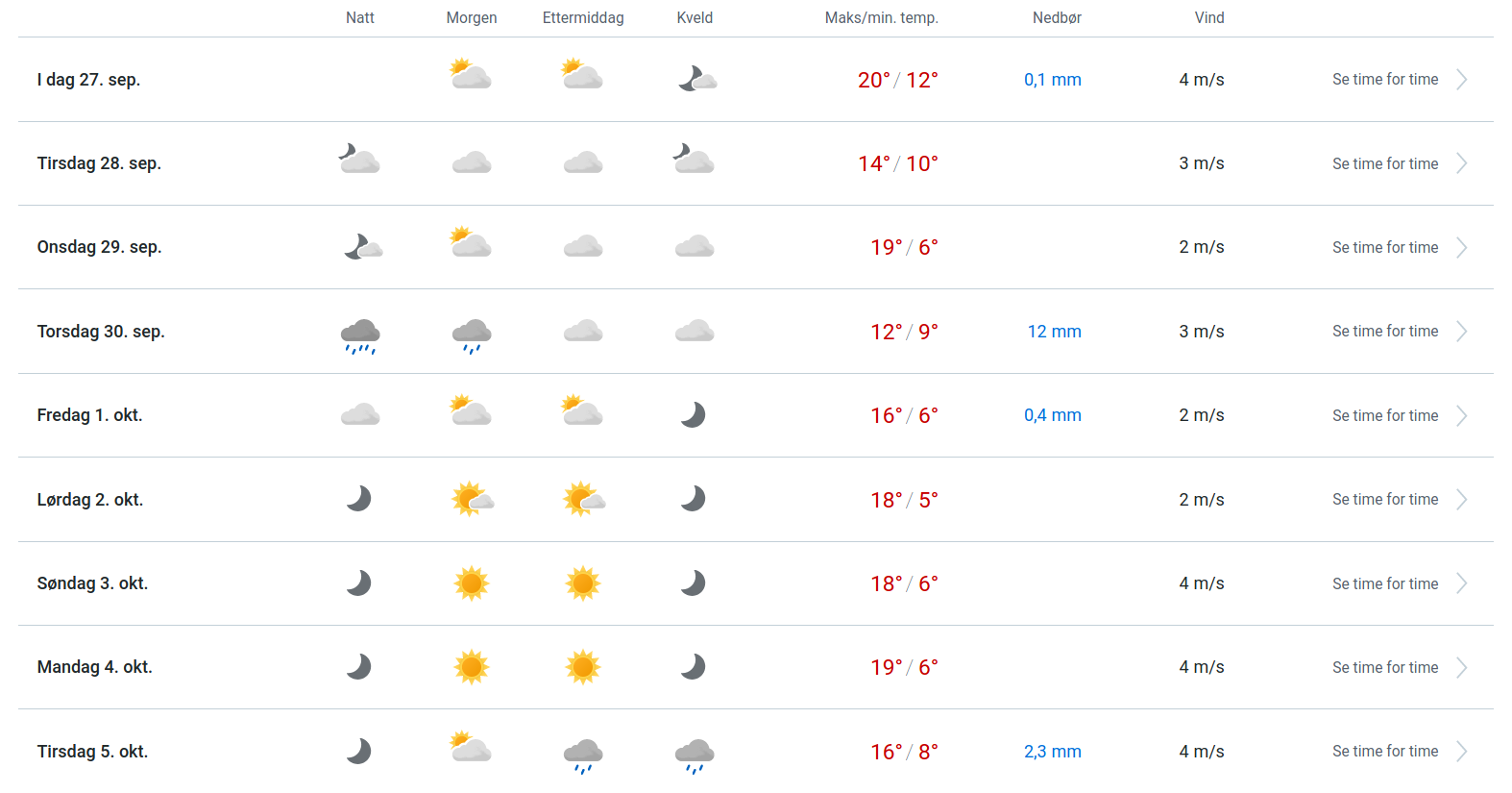Open 'Se time for time' for Lørdag 2. okt.
This screenshot has height=793, width=1512.
[x=1385, y=500]
